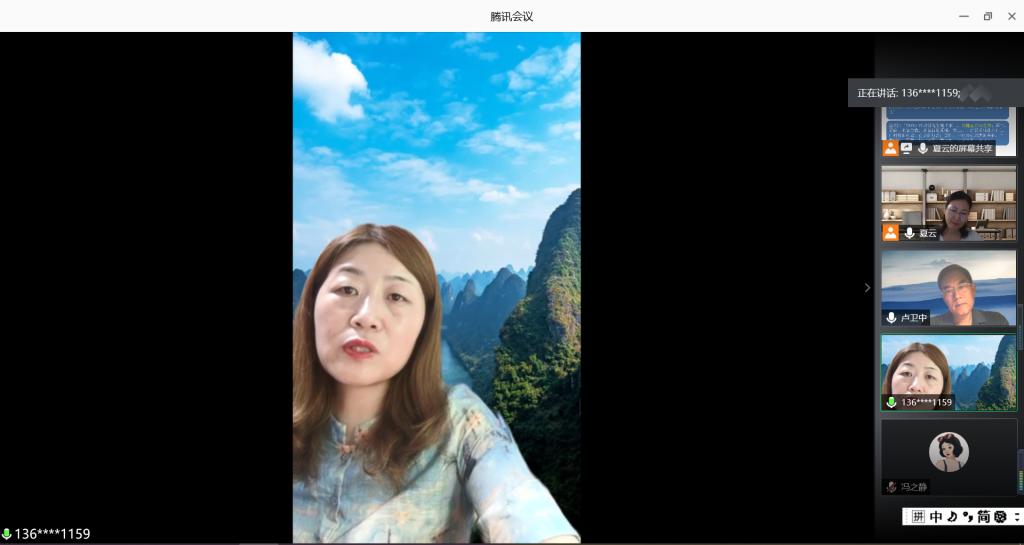1024x545 pixels.
Task: Click the microphone icon beside 夏云的屏幕共享 label
Action: [922, 148]
